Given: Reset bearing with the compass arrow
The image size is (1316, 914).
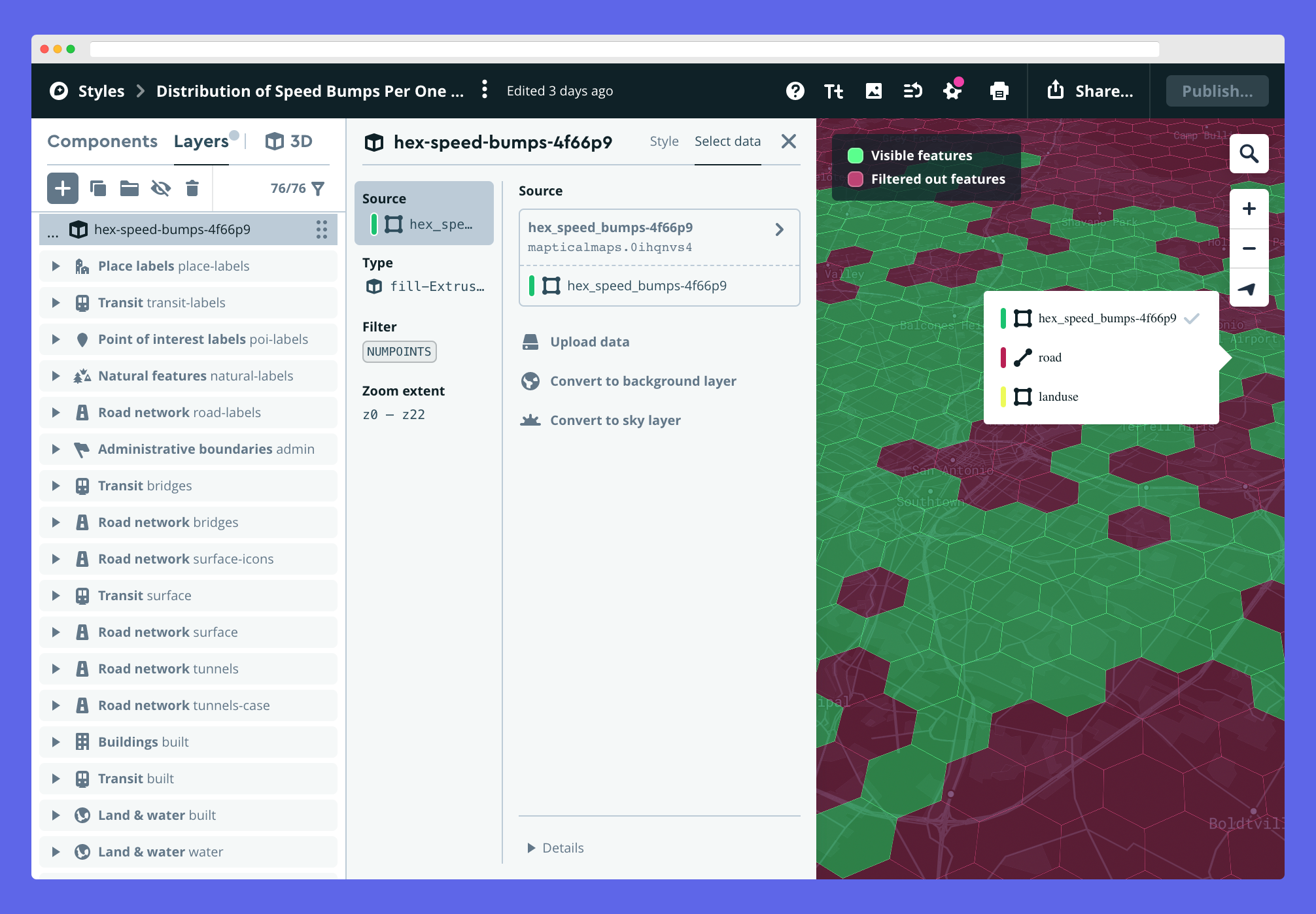Looking at the screenshot, I should click(x=1249, y=289).
